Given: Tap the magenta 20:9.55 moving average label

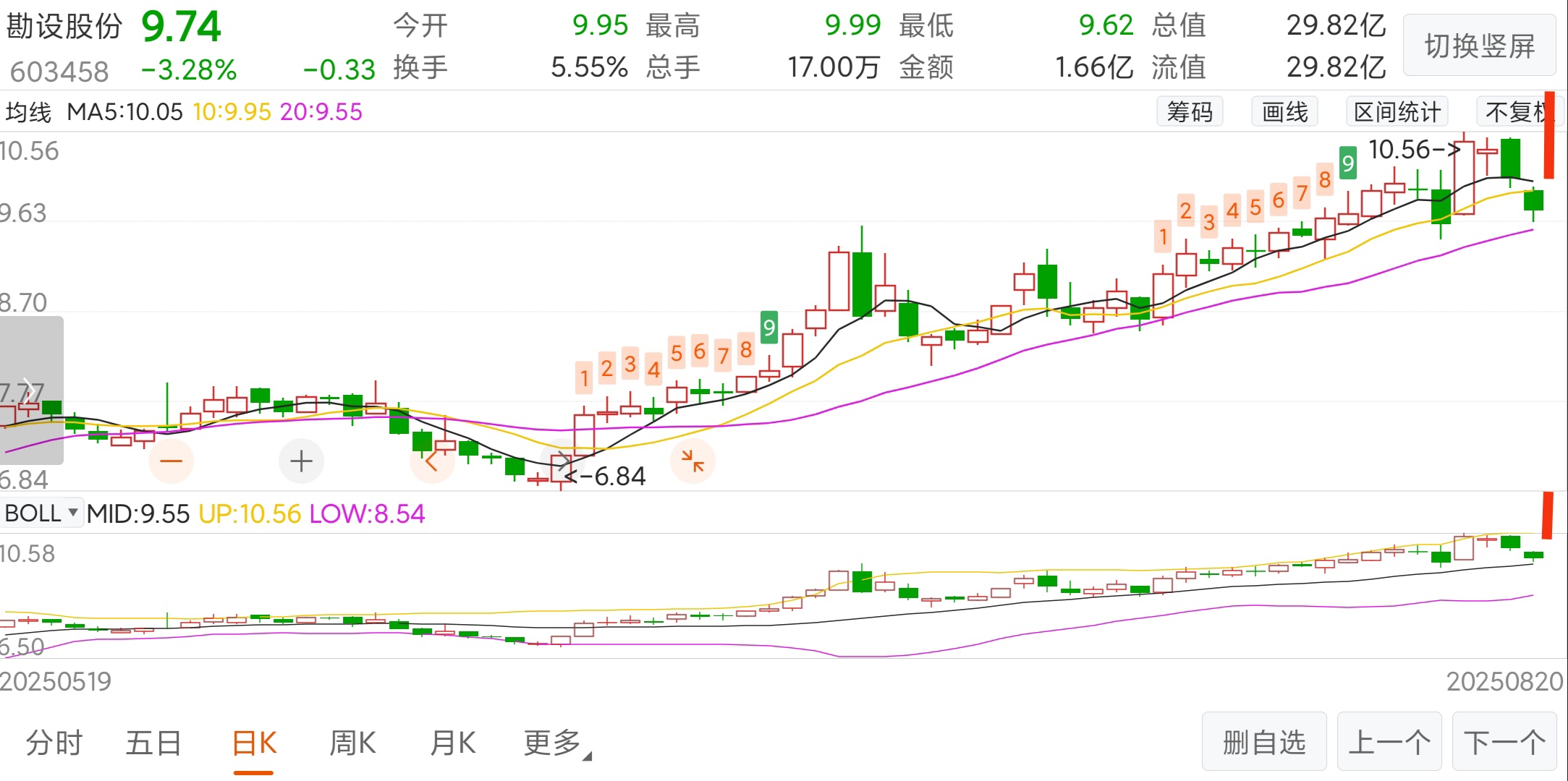Looking at the screenshot, I should (x=321, y=112).
